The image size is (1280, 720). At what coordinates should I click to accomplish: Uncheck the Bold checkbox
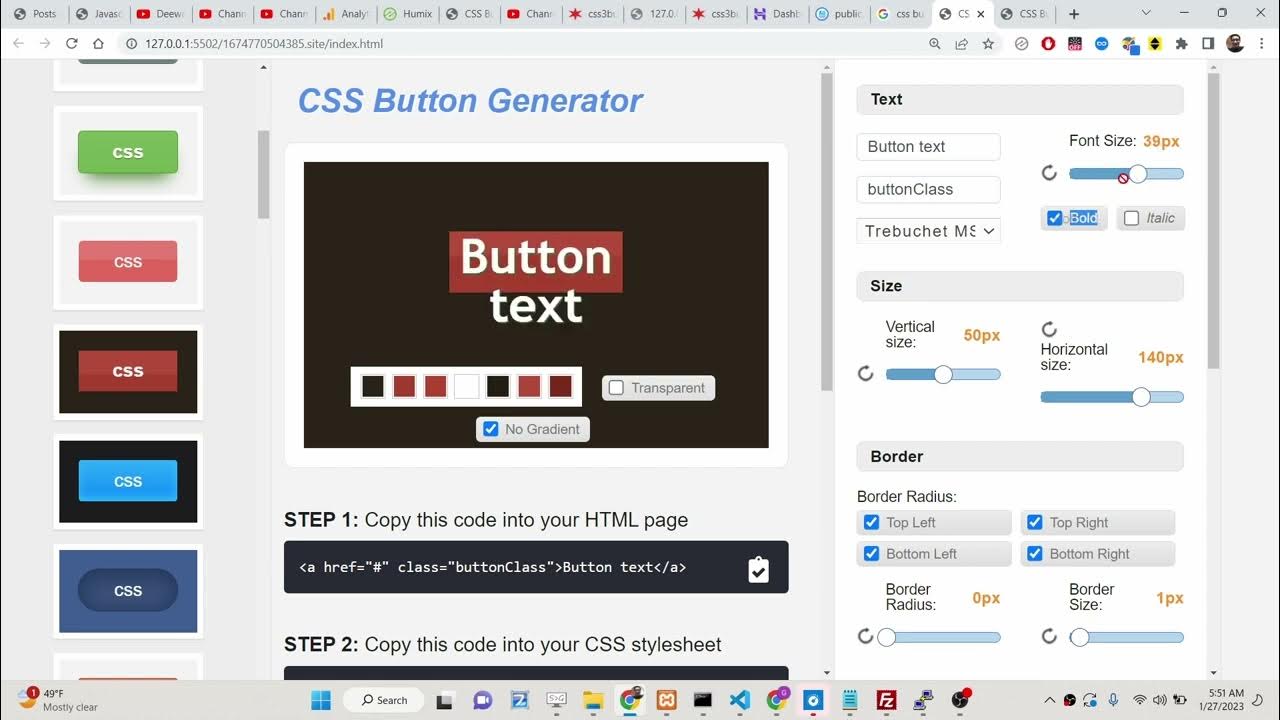[x=1054, y=218]
